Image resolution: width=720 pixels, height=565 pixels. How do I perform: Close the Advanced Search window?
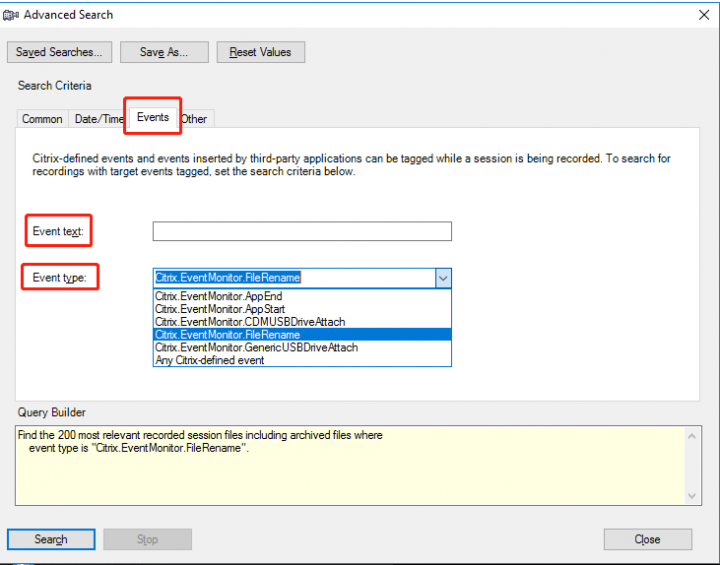704,15
